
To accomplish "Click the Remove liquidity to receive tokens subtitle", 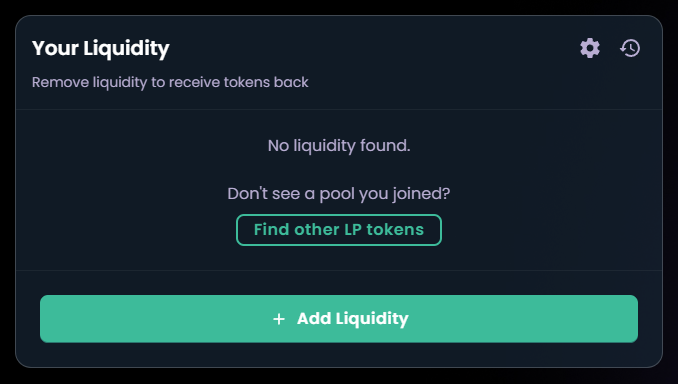I will (x=170, y=82).
